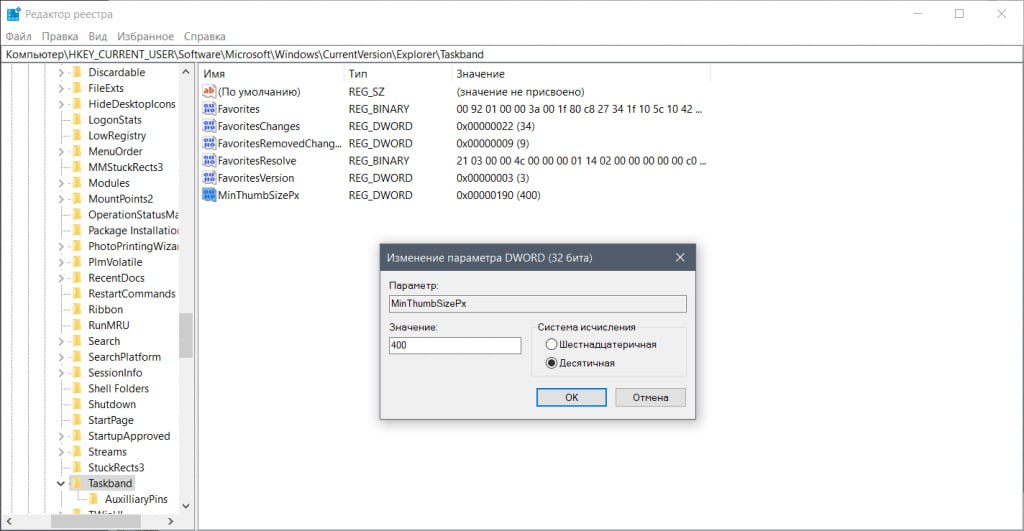Cancel the dialog with Отмена
The width and height of the screenshot is (1024, 531).
click(x=650, y=397)
